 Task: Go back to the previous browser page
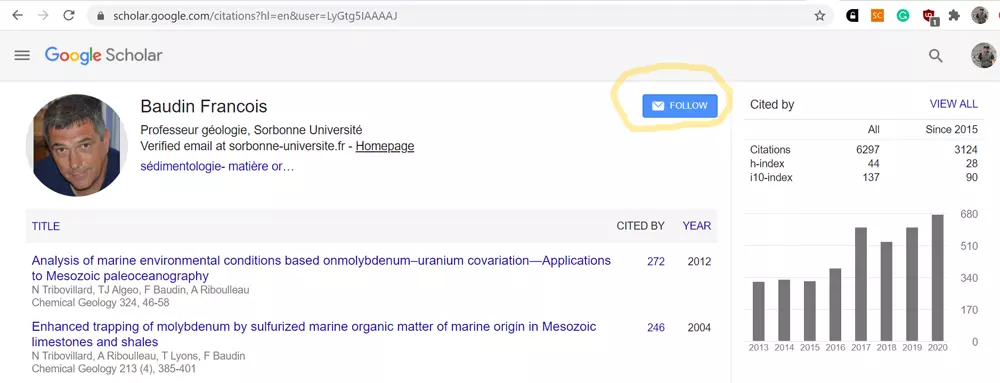click(17, 16)
